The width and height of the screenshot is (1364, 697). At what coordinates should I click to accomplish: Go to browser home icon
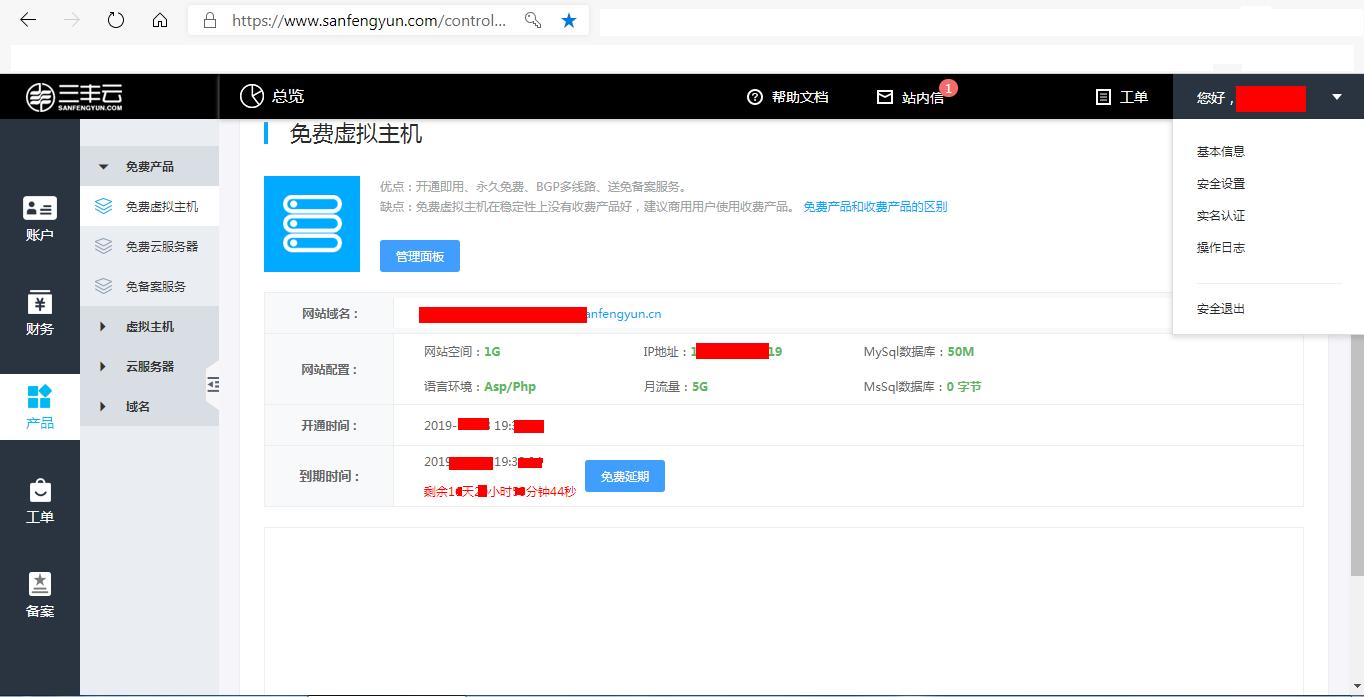click(x=160, y=20)
